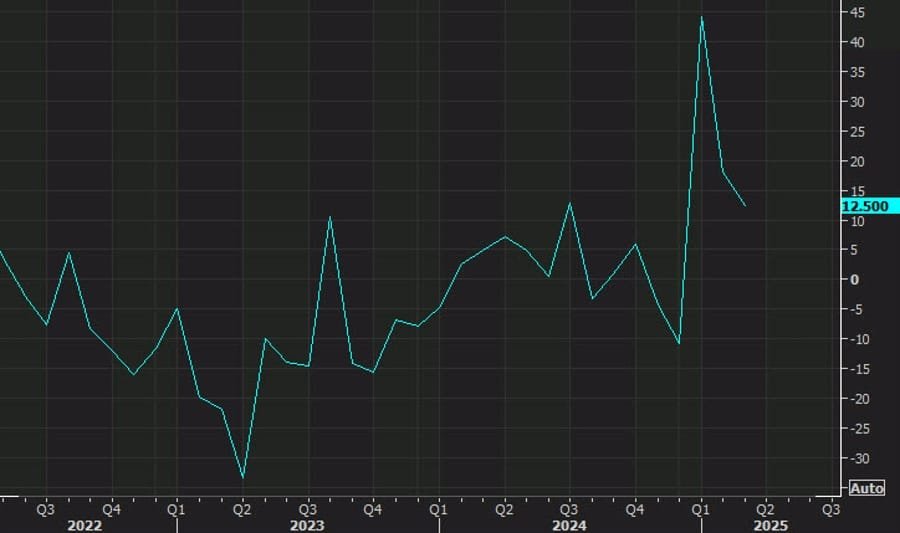Viewport: 900px width, 533px height.
Task: Click the 20 value on the y-axis
Action: (859, 162)
